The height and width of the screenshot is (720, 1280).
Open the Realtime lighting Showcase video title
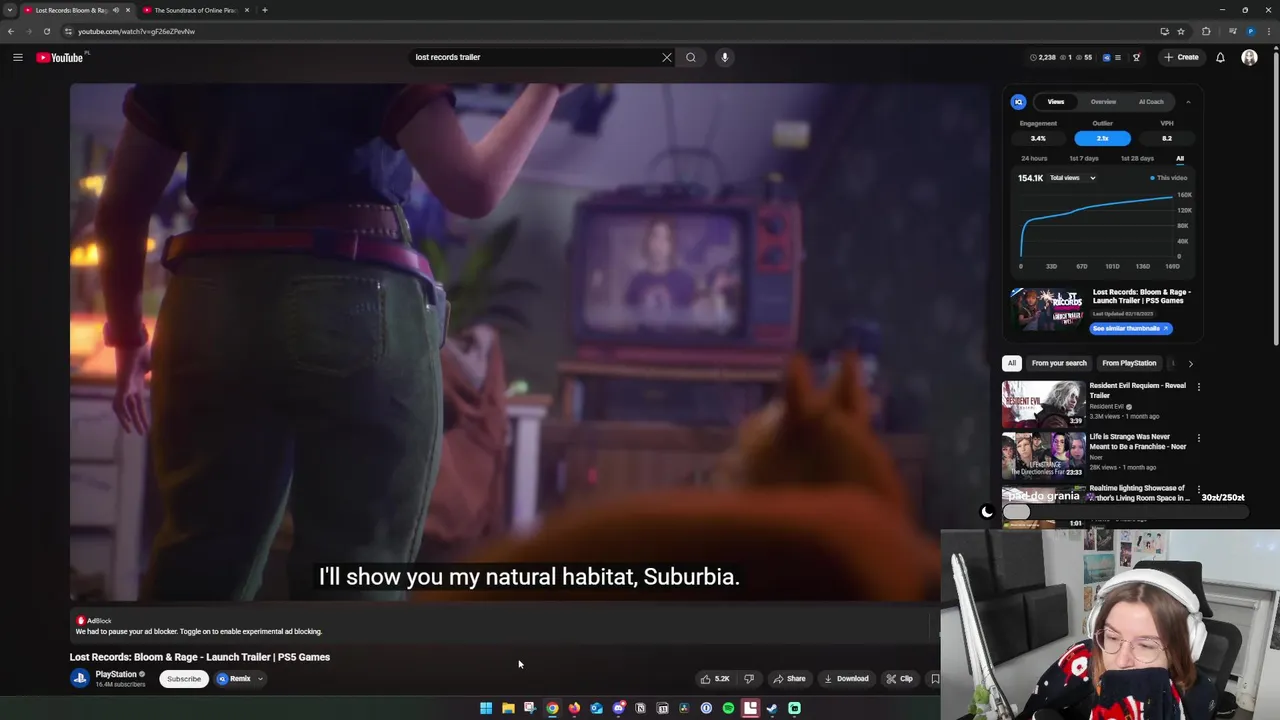(x=1139, y=493)
